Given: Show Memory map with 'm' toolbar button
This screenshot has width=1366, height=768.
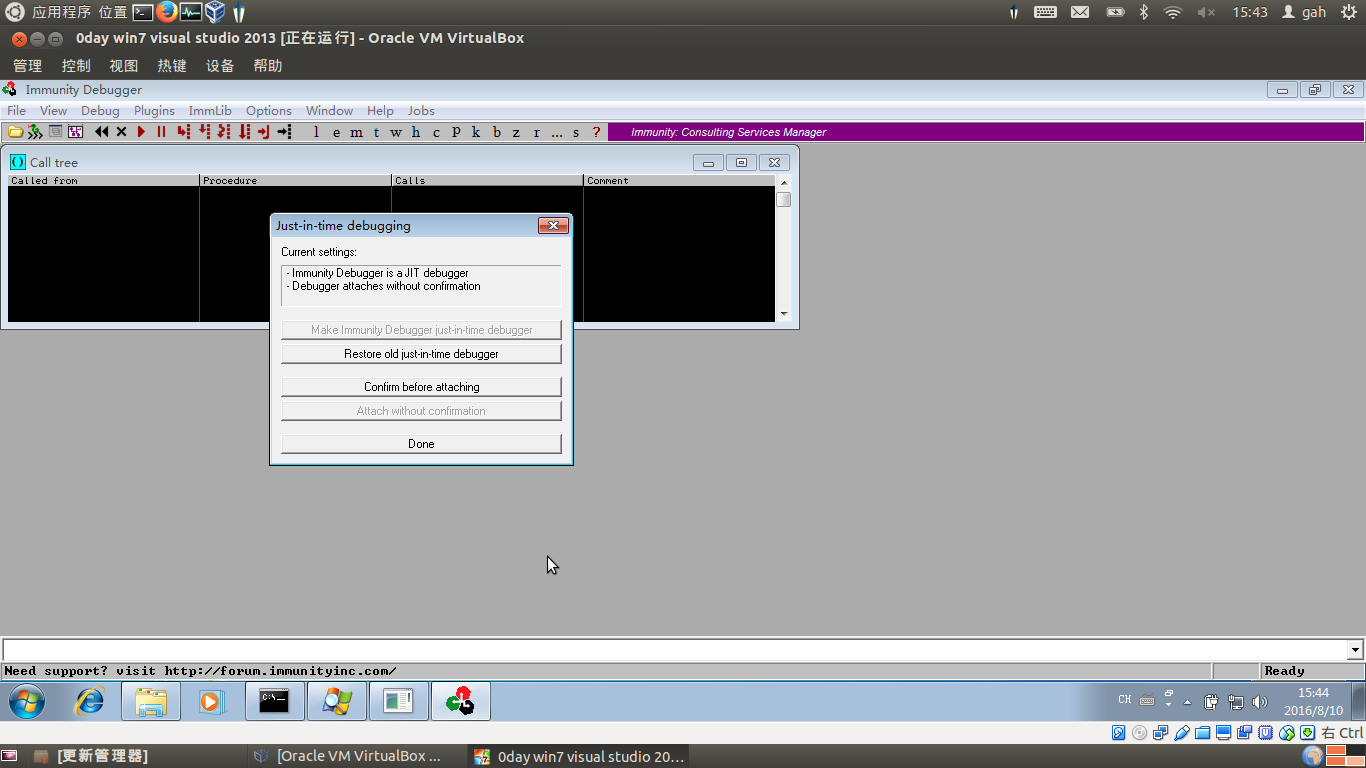Looking at the screenshot, I should pos(356,132).
